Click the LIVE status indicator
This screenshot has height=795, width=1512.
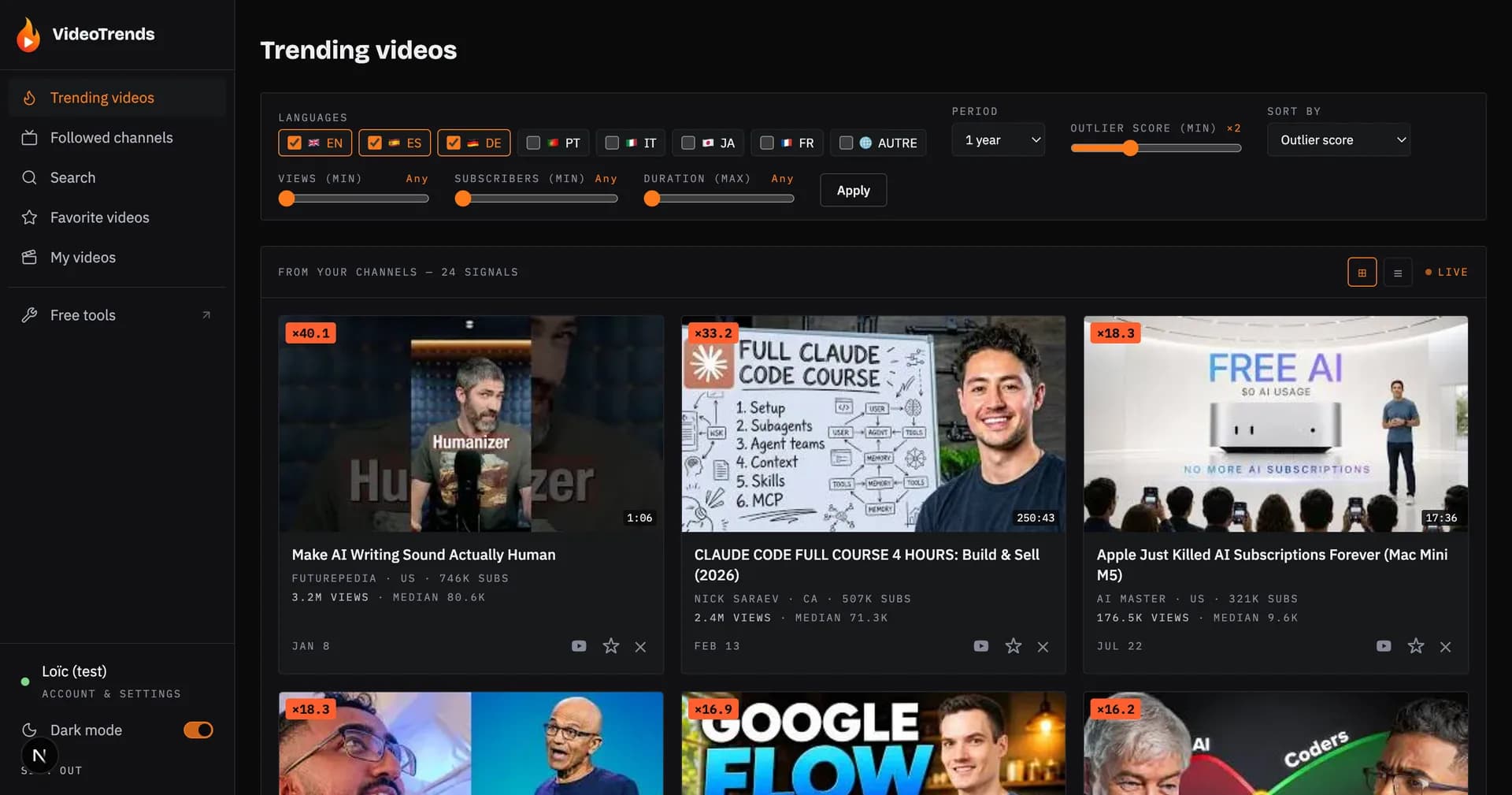pos(1447,273)
